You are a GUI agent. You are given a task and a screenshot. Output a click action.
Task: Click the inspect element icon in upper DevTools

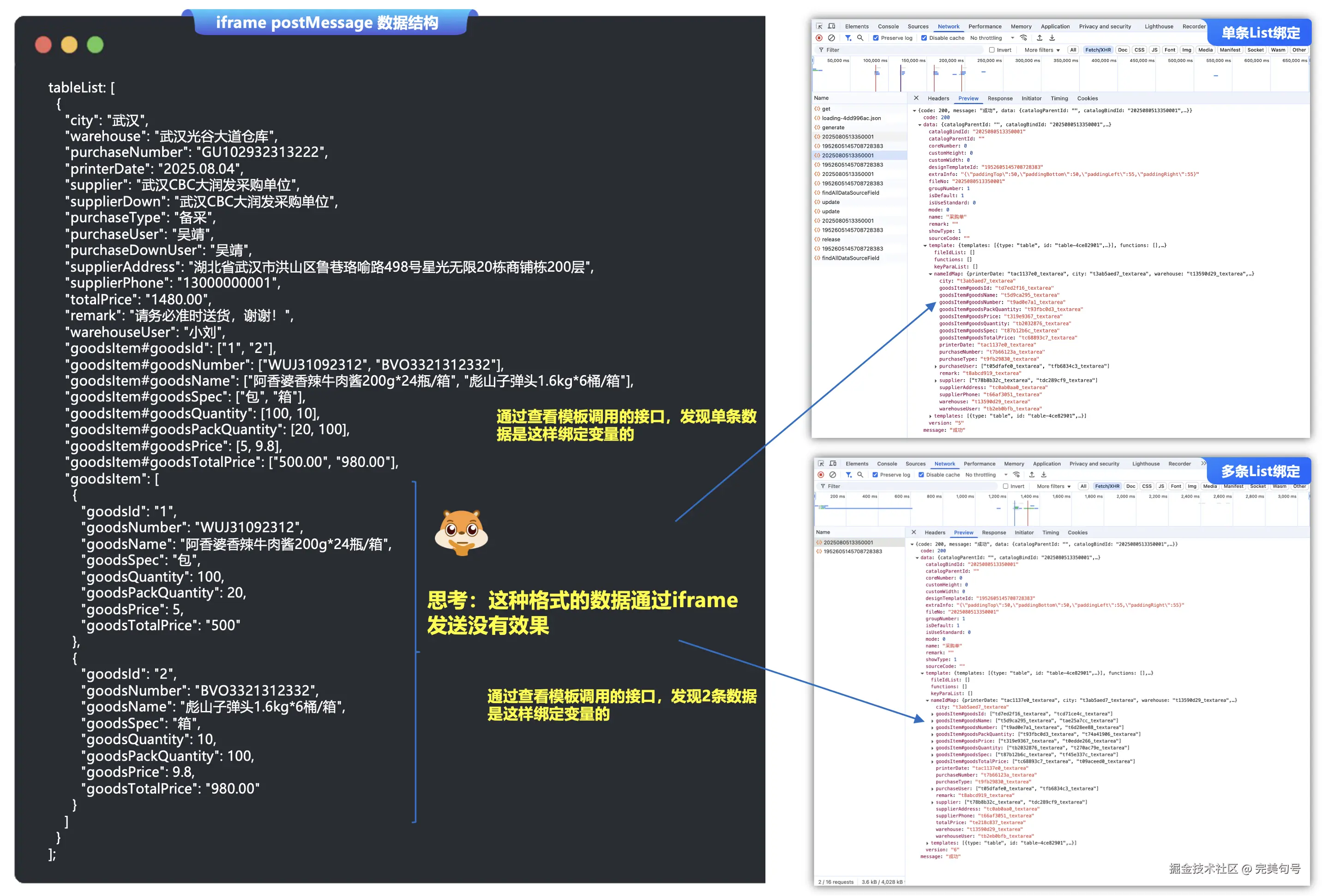pyautogui.click(x=819, y=26)
